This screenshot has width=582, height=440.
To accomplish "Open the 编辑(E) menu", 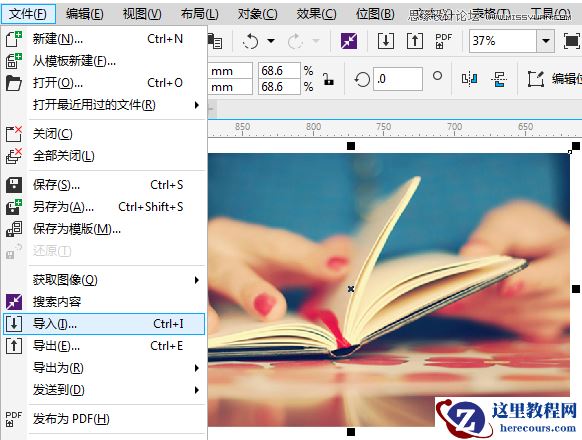I will [x=85, y=14].
